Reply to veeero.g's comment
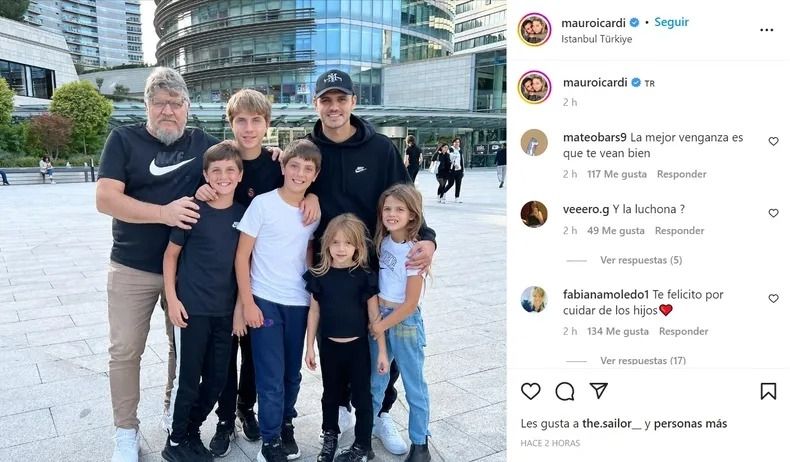The width and height of the screenshot is (790, 462). click(x=679, y=230)
